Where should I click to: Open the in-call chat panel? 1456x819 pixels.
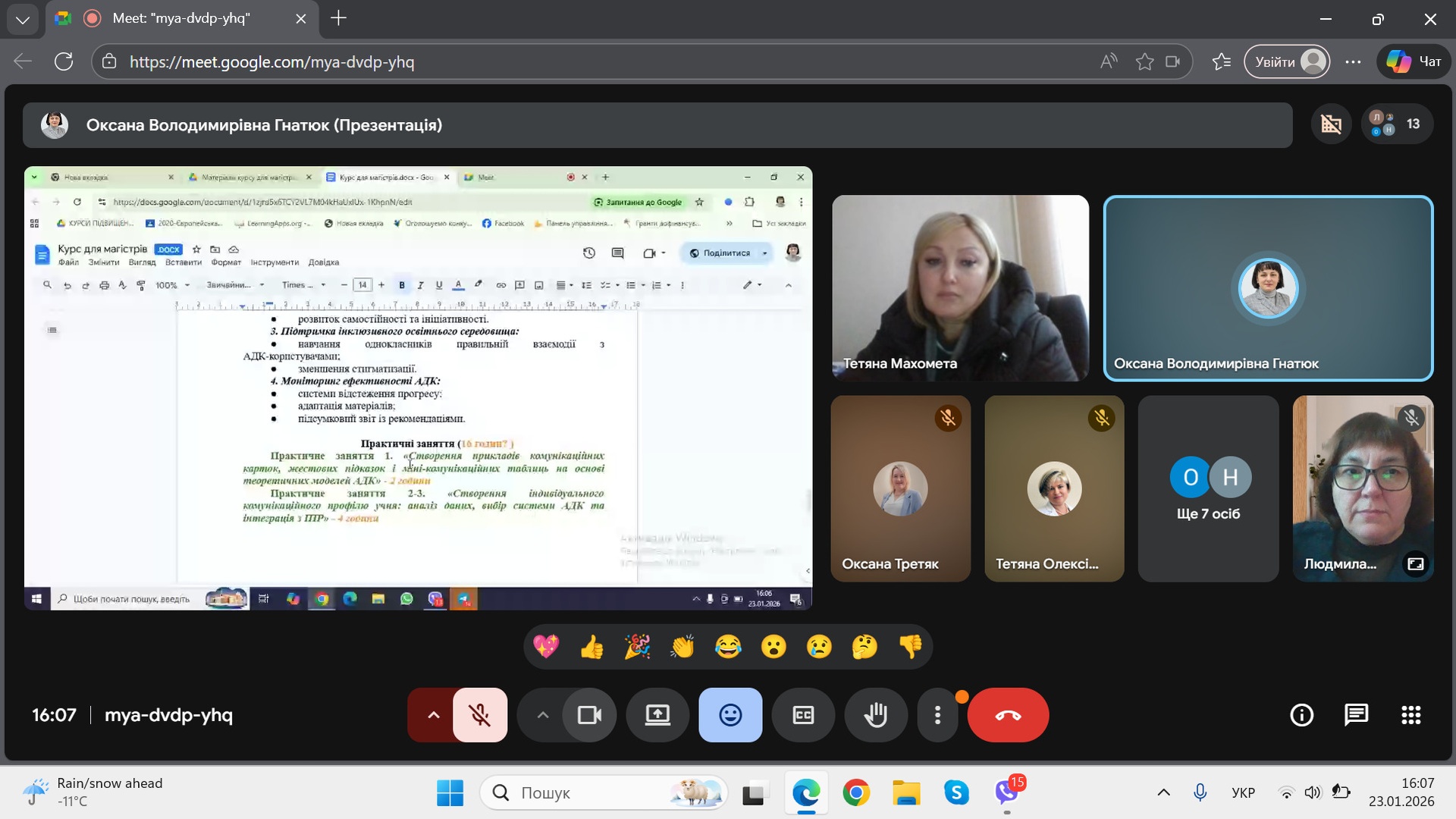point(1356,715)
